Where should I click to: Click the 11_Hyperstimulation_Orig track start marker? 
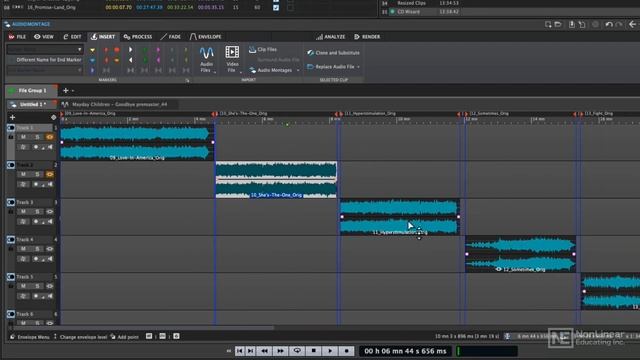click(341, 114)
